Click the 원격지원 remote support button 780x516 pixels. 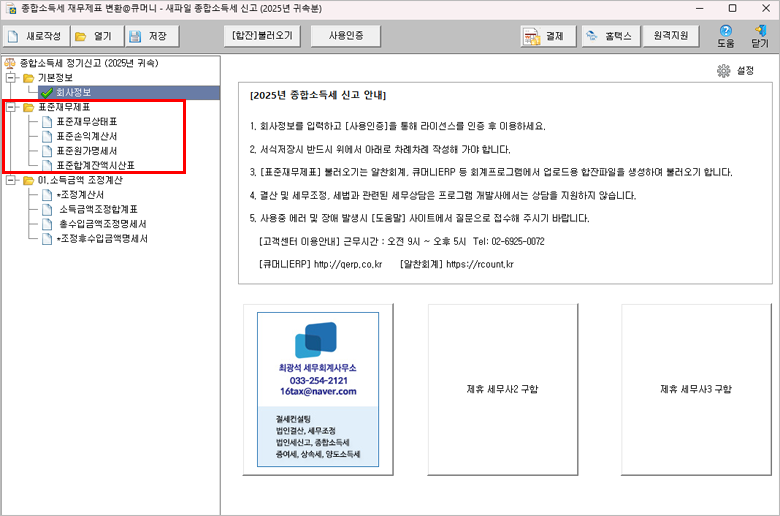tap(671, 36)
